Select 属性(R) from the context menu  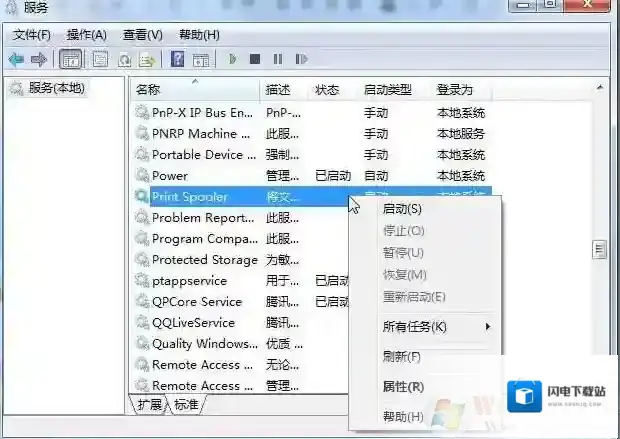coord(403,386)
